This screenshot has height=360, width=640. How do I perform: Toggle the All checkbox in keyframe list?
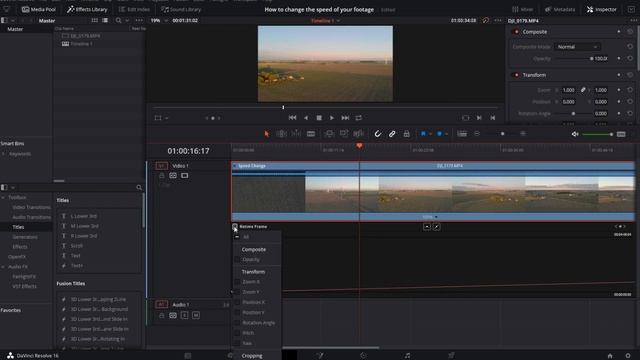point(237,237)
